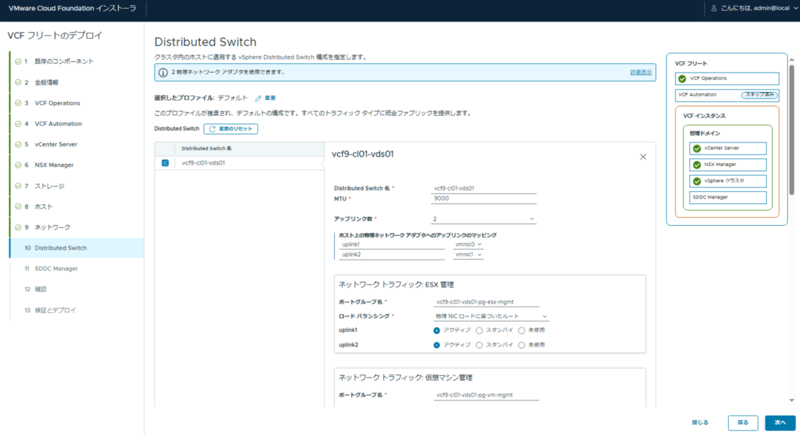Click completed check icon for step 9 network
This screenshot has width=800, height=435.
(x=18, y=227)
